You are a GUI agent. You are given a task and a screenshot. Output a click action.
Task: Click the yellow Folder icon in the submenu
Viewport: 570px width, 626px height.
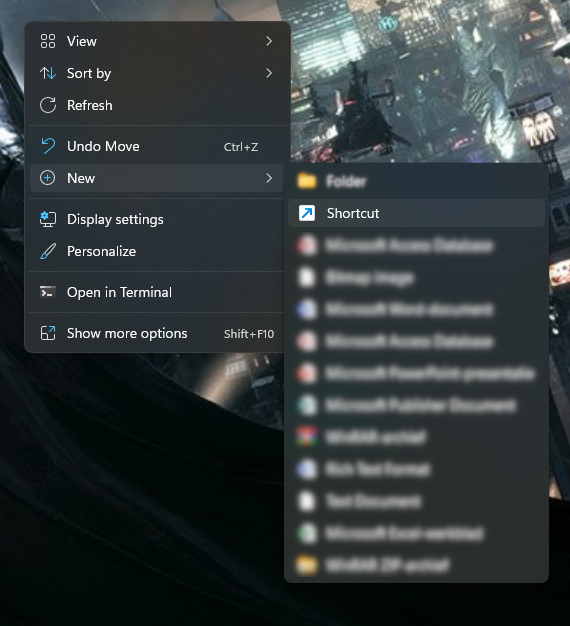[x=307, y=181]
